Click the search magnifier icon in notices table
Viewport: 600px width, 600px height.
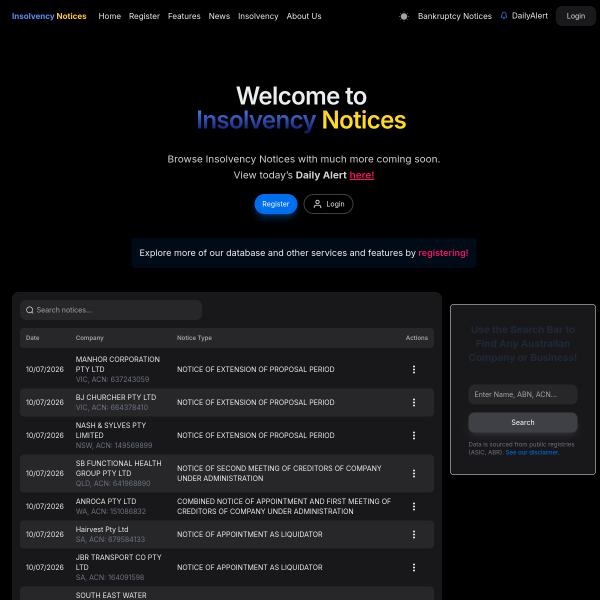[x=29, y=310]
